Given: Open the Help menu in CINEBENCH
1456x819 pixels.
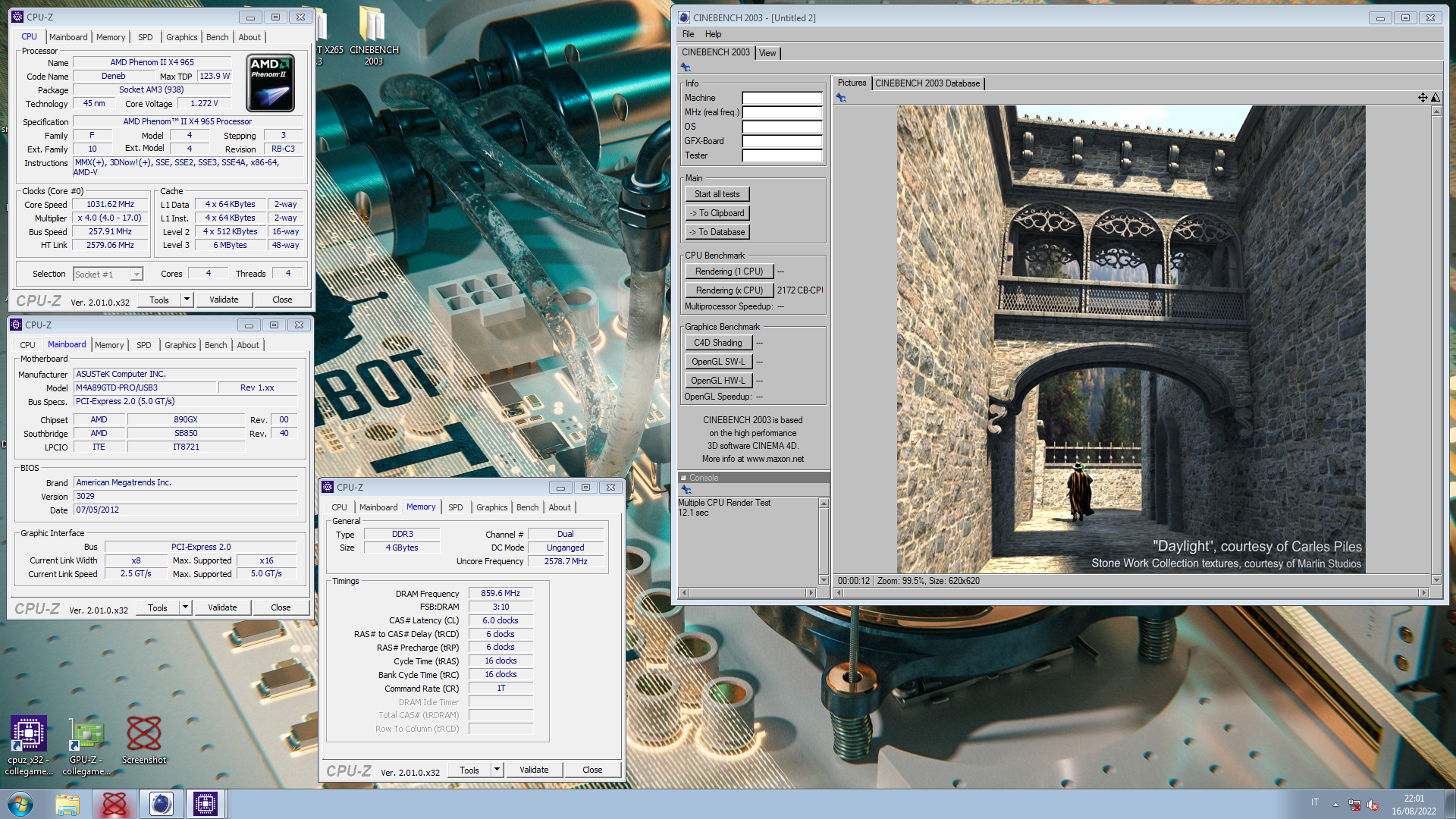Looking at the screenshot, I should click(713, 34).
